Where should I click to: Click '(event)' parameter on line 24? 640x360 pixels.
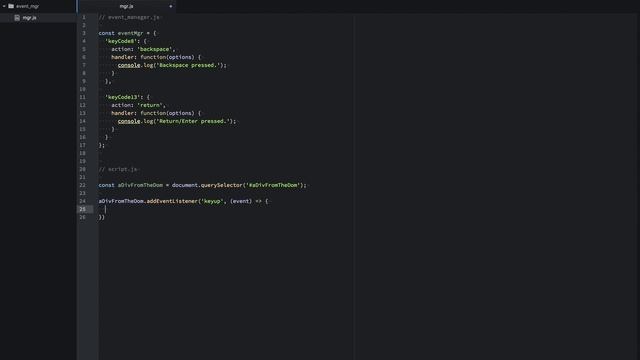241,201
